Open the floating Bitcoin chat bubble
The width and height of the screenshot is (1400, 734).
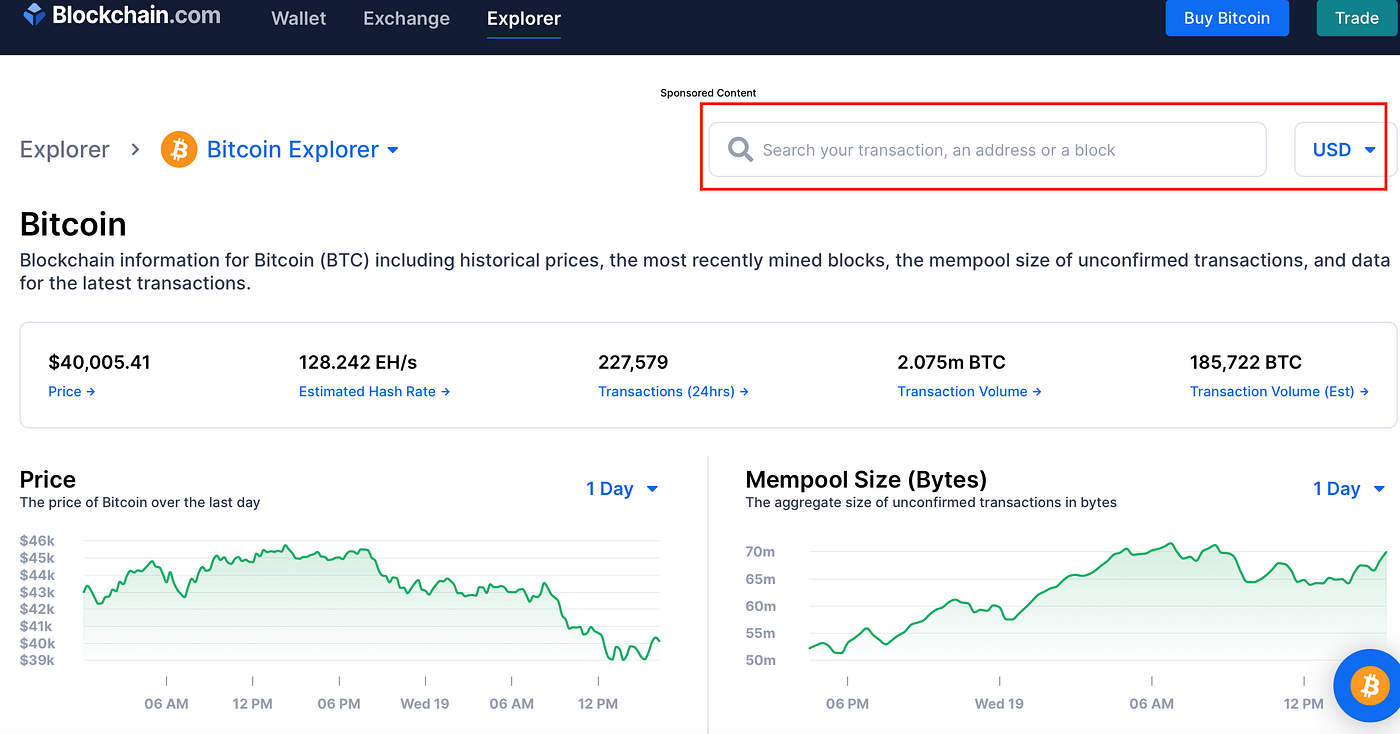(x=1368, y=687)
